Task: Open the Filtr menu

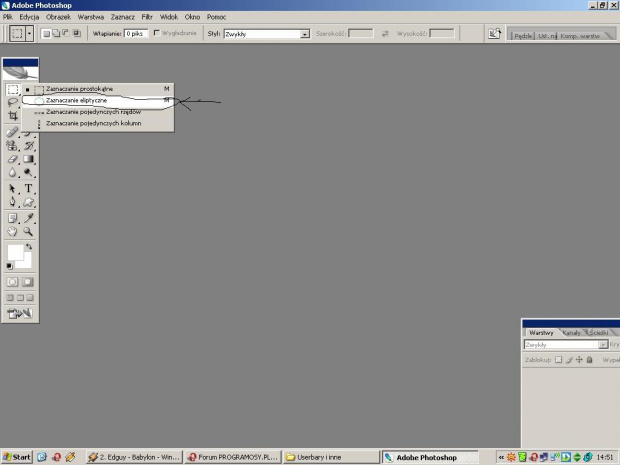Action: [147, 17]
